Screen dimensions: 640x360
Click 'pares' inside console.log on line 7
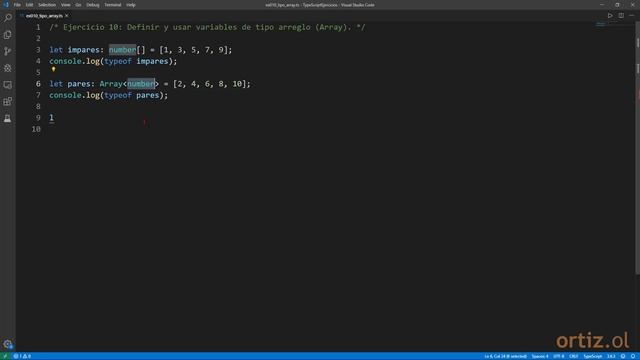pos(147,95)
